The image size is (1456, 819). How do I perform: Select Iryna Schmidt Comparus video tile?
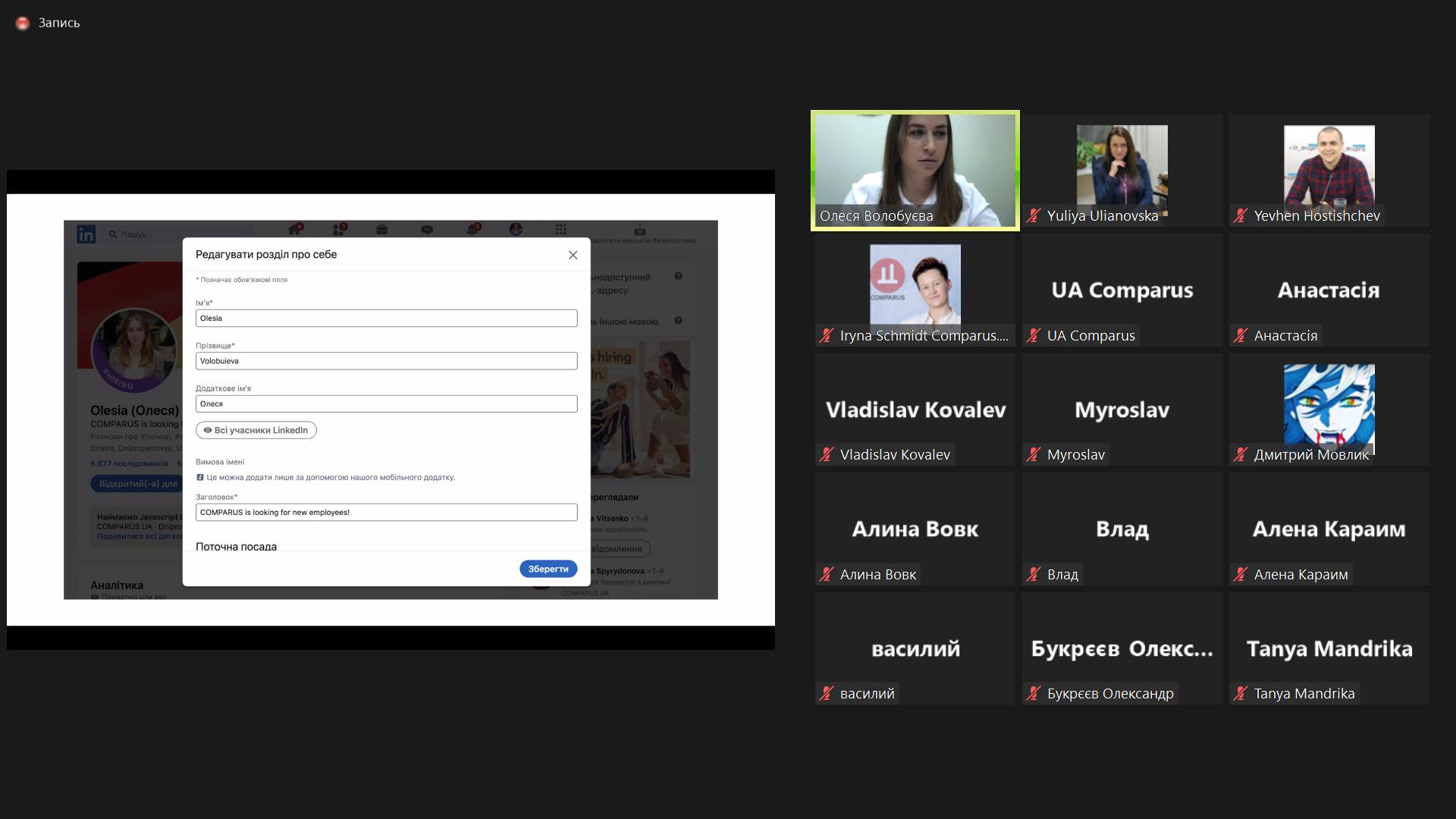point(915,290)
